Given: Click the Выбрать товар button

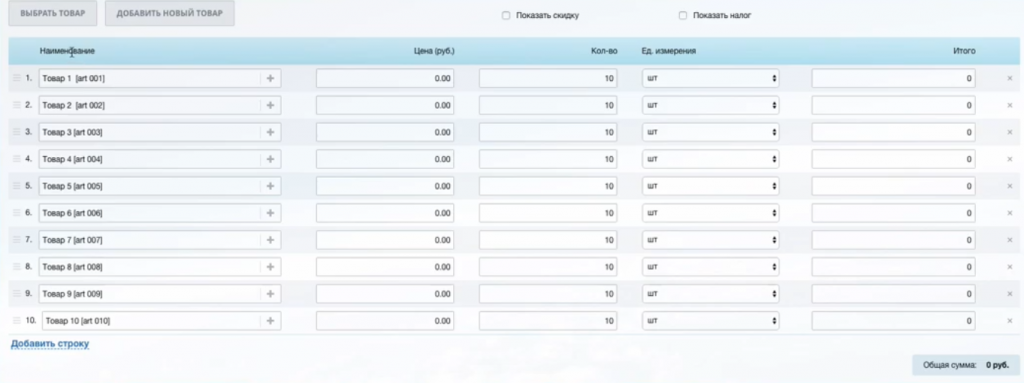Looking at the screenshot, I should [x=53, y=14].
